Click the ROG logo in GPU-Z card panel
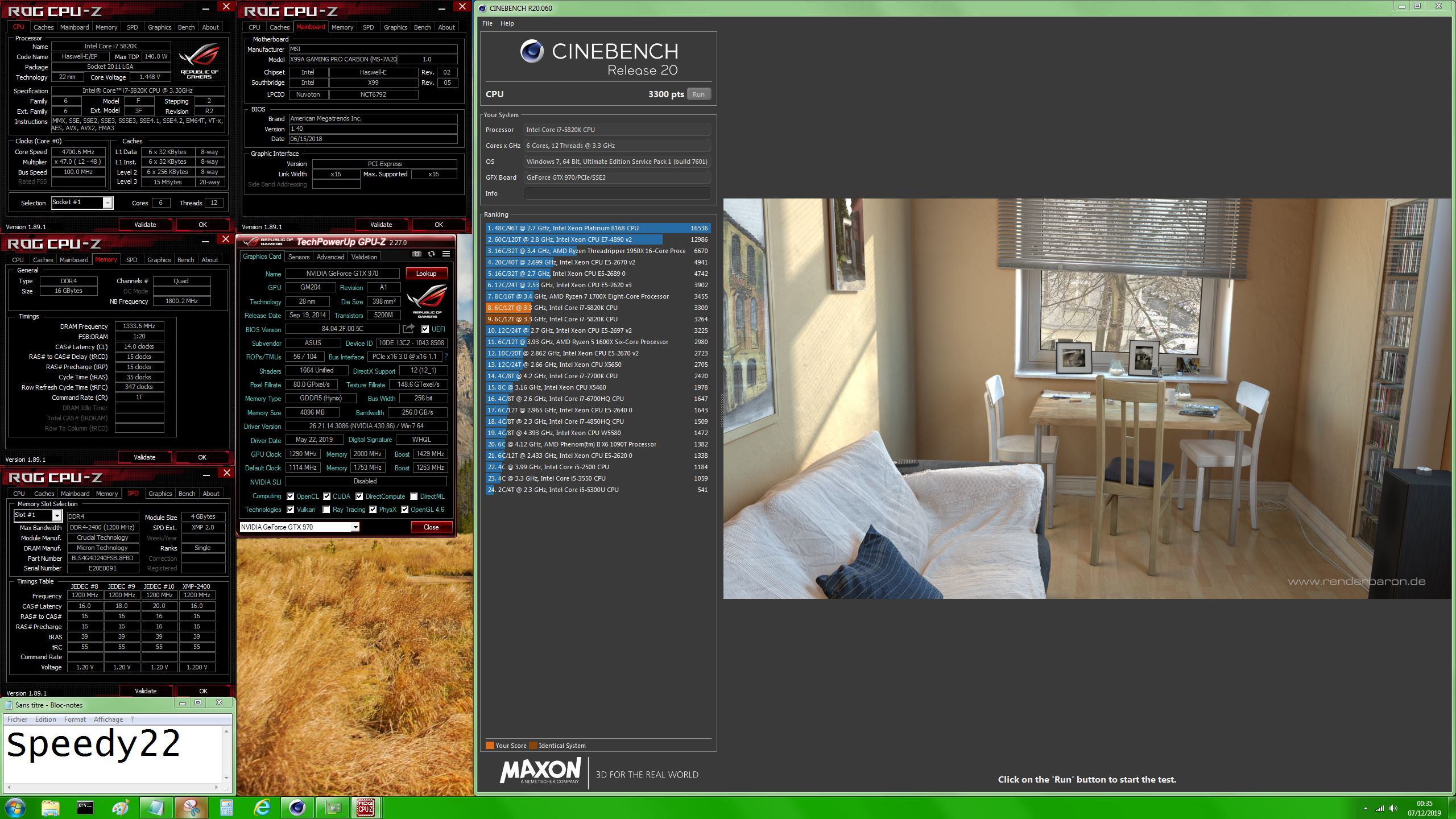 [427, 301]
